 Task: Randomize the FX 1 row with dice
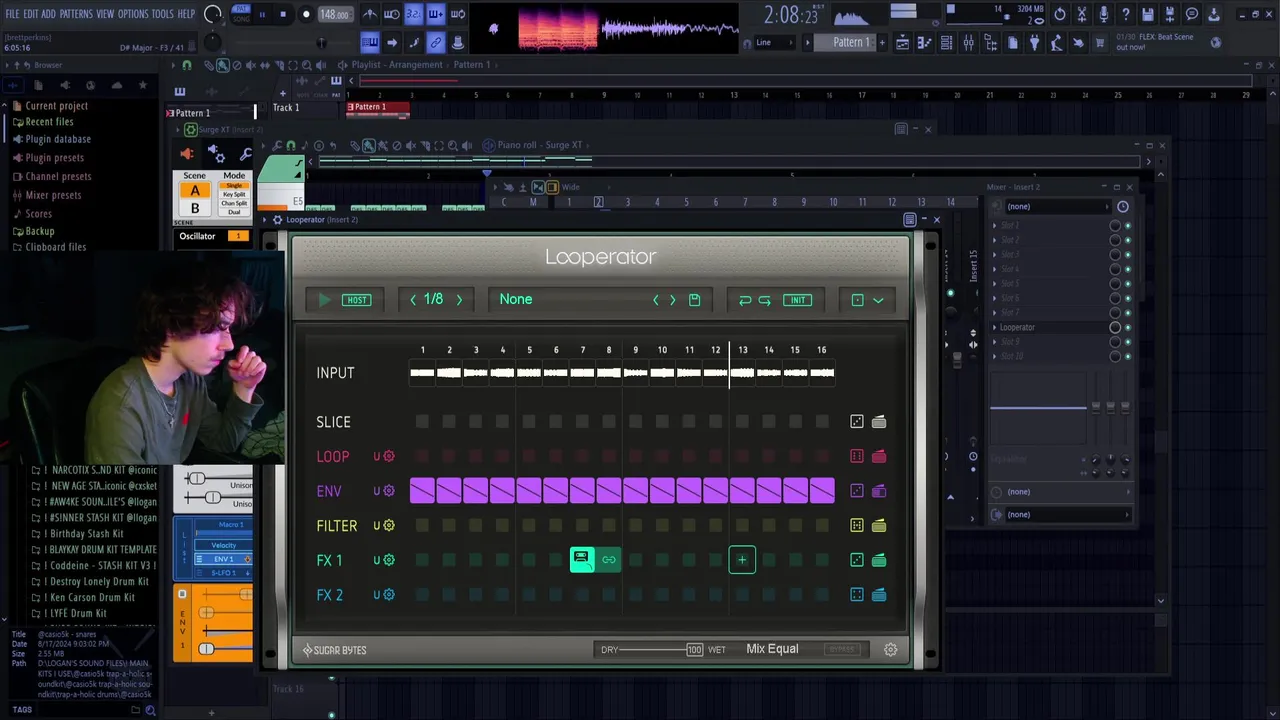pos(857,560)
